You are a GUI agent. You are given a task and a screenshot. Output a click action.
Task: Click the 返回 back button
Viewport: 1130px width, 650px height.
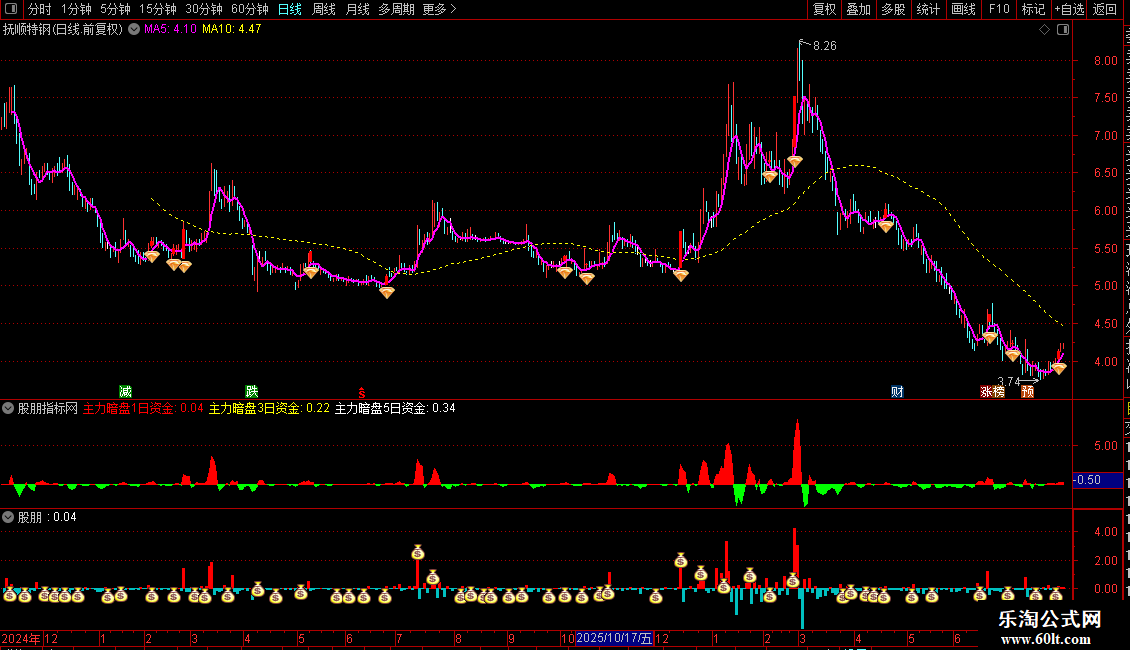[x=1104, y=9]
